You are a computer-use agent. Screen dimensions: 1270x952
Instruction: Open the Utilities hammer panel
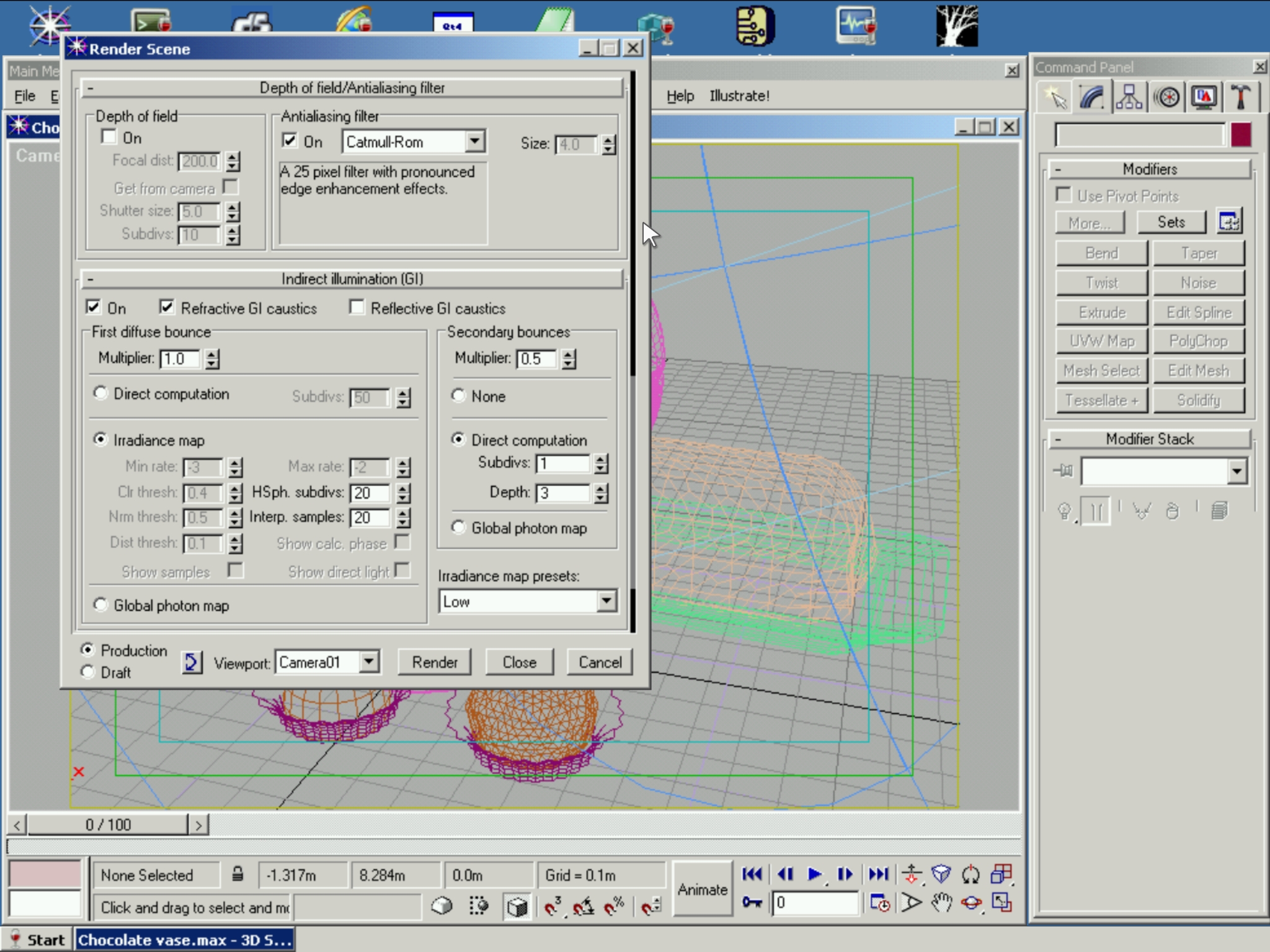click(x=1240, y=98)
